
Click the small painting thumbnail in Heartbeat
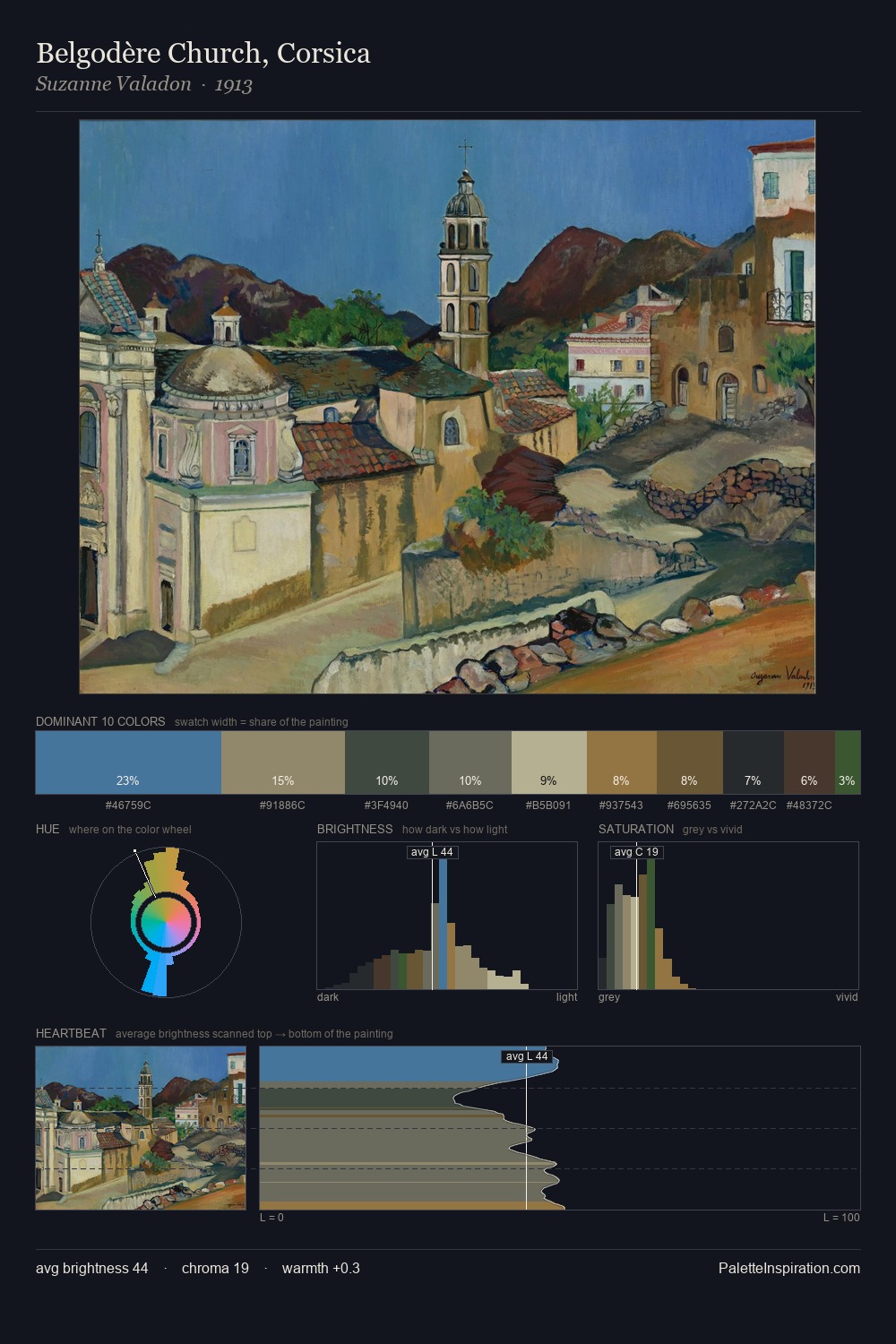141,1128
